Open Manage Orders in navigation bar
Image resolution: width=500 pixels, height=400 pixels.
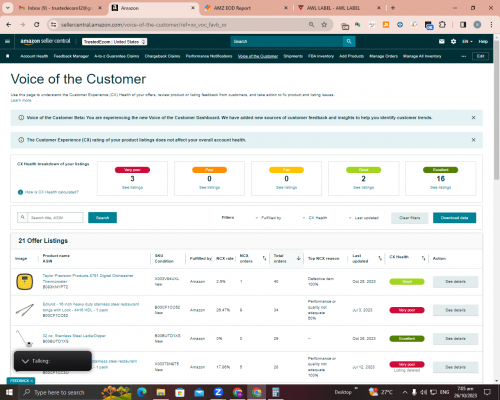click(383, 56)
